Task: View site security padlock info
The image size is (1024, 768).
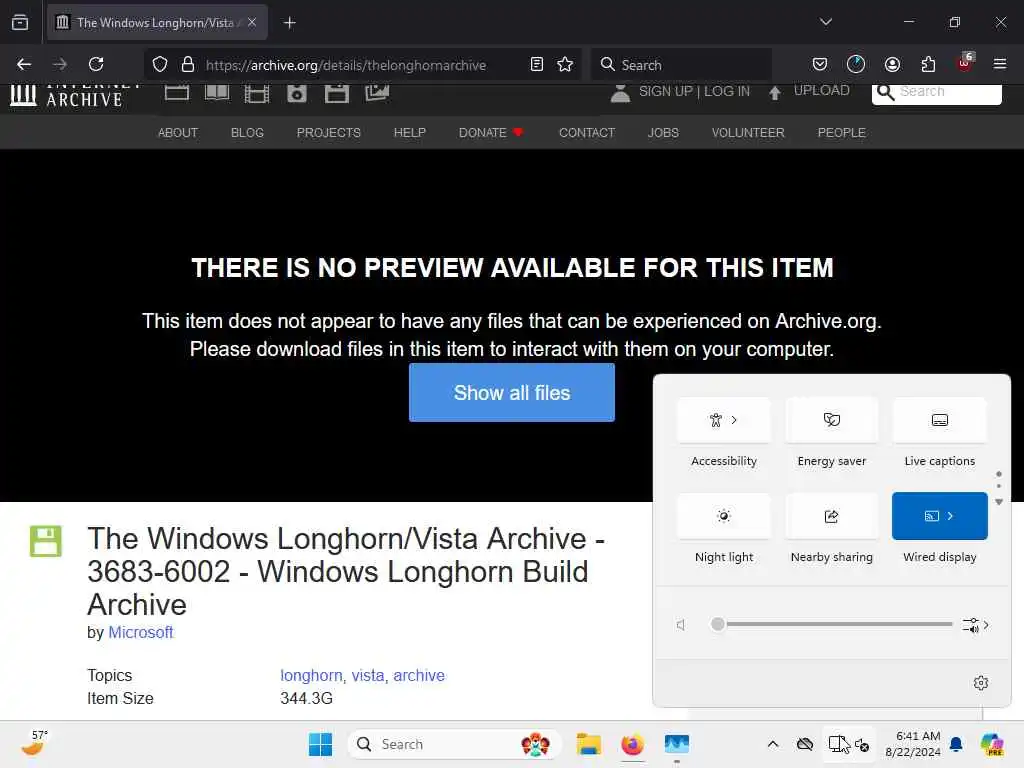Action: pyautogui.click(x=188, y=64)
